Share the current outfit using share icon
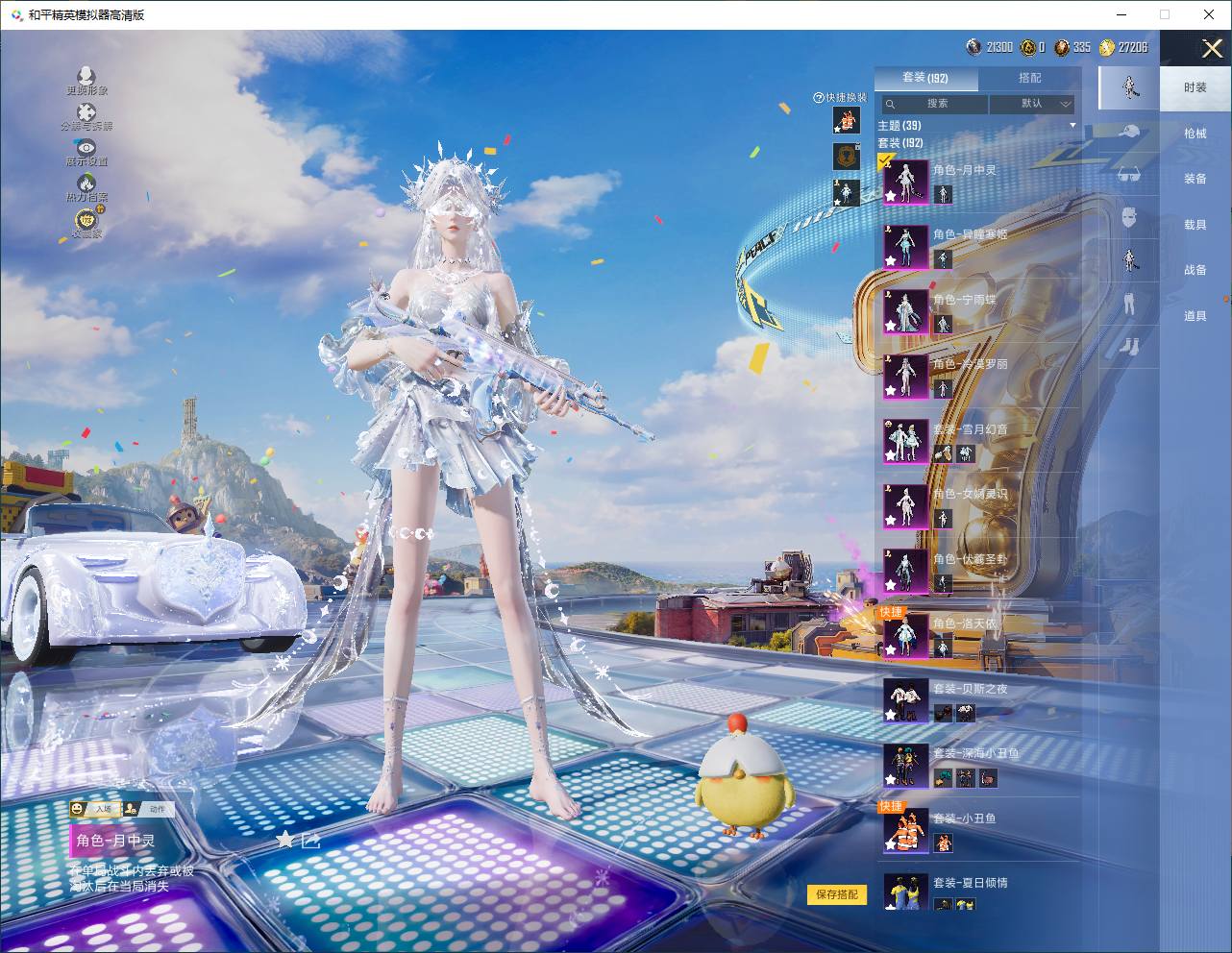 [310, 841]
